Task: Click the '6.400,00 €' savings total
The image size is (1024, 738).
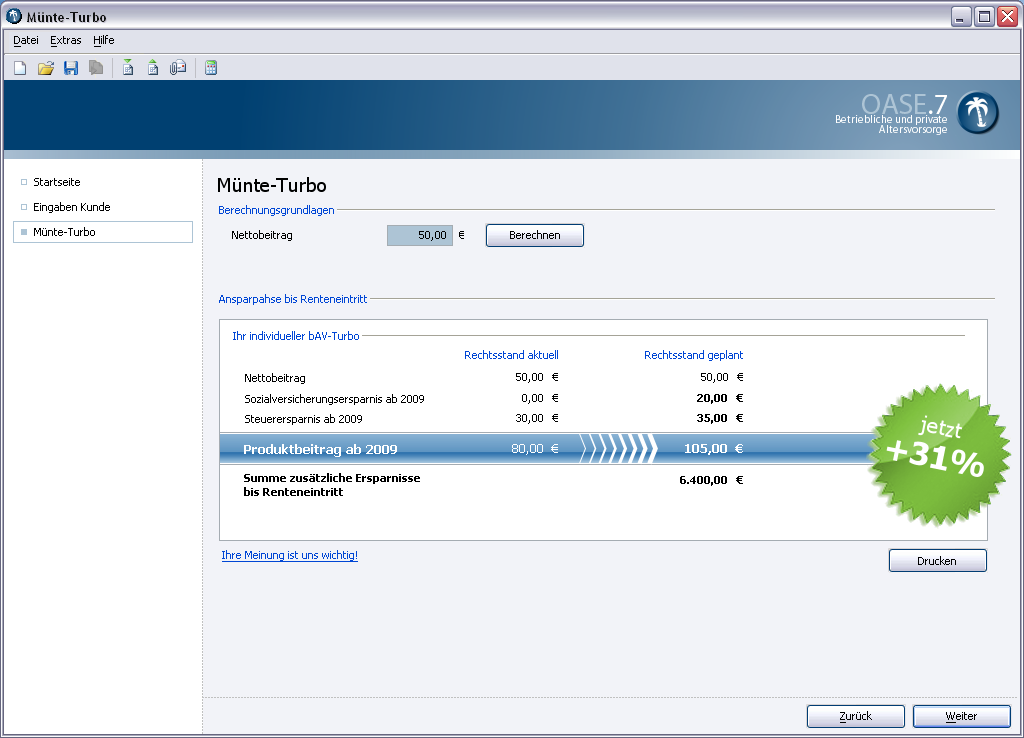Action: pyautogui.click(x=711, y=480)
